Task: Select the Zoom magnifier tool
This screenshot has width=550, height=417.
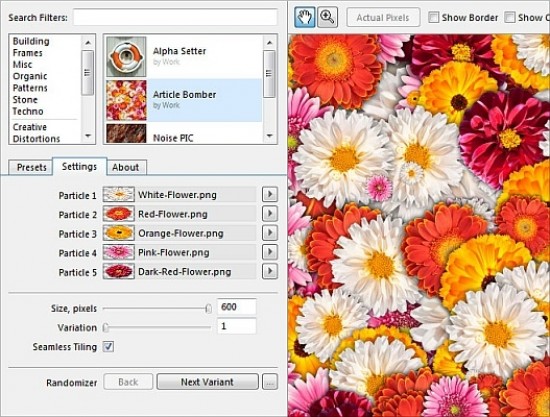Action: [327, 17]
